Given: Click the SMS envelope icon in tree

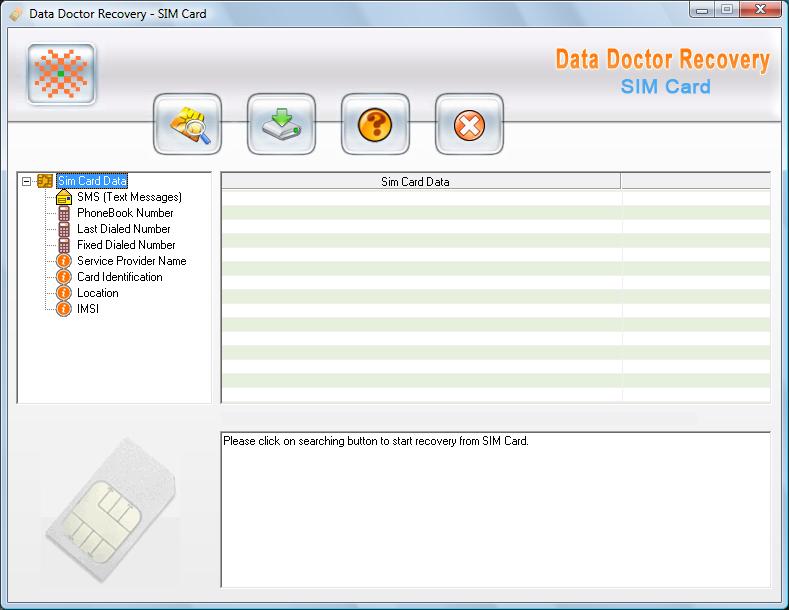Looking at the screenshot, I should pyautogui.click(x=64, y=197).
